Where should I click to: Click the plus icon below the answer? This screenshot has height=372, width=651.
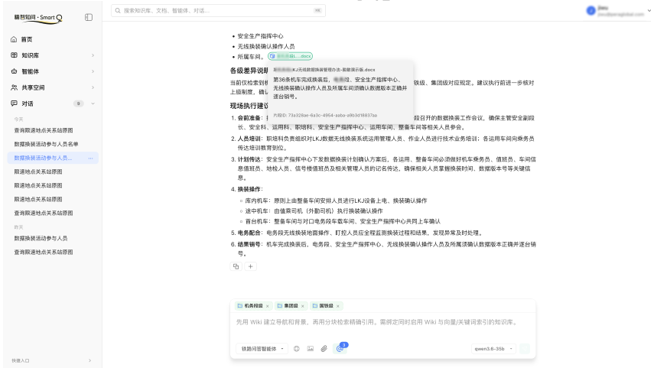tap(250, 267)
